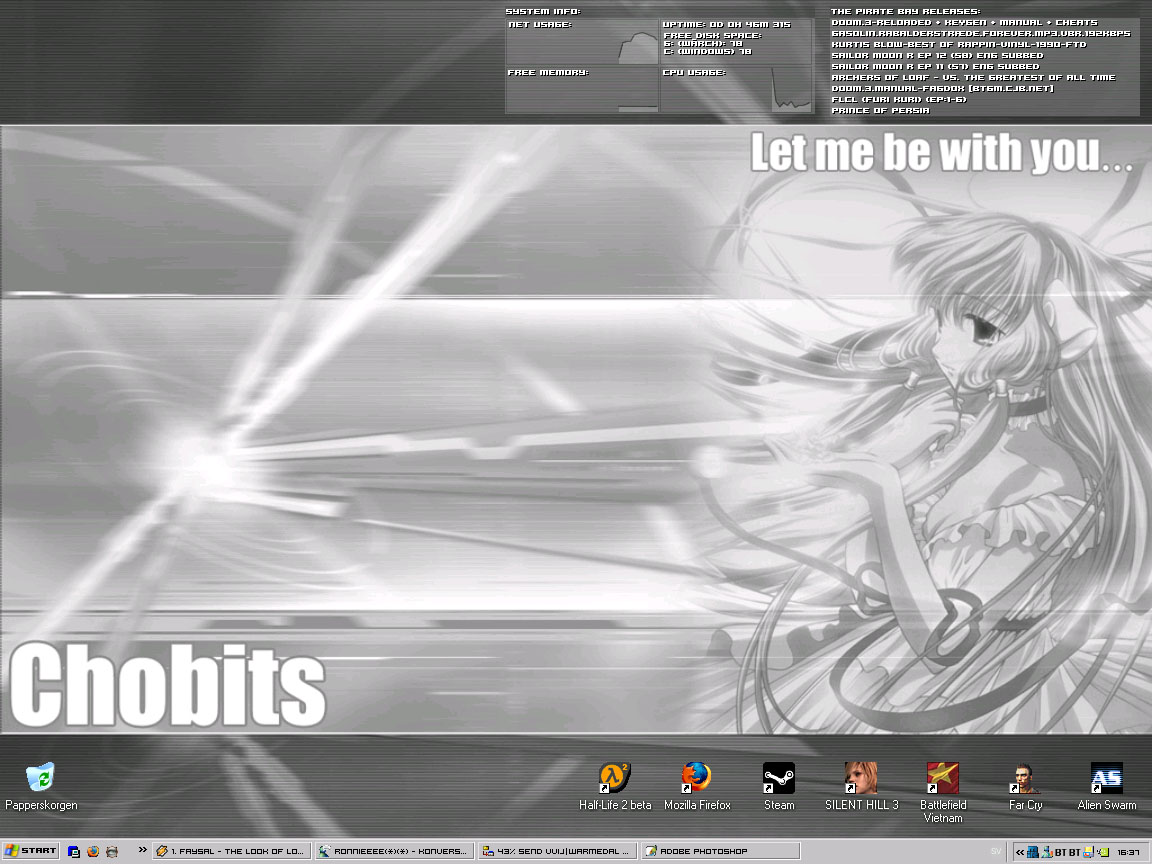Click the first BT tray icon
The width and height of the screenshot is (1152, 864).
(1062, 852)
